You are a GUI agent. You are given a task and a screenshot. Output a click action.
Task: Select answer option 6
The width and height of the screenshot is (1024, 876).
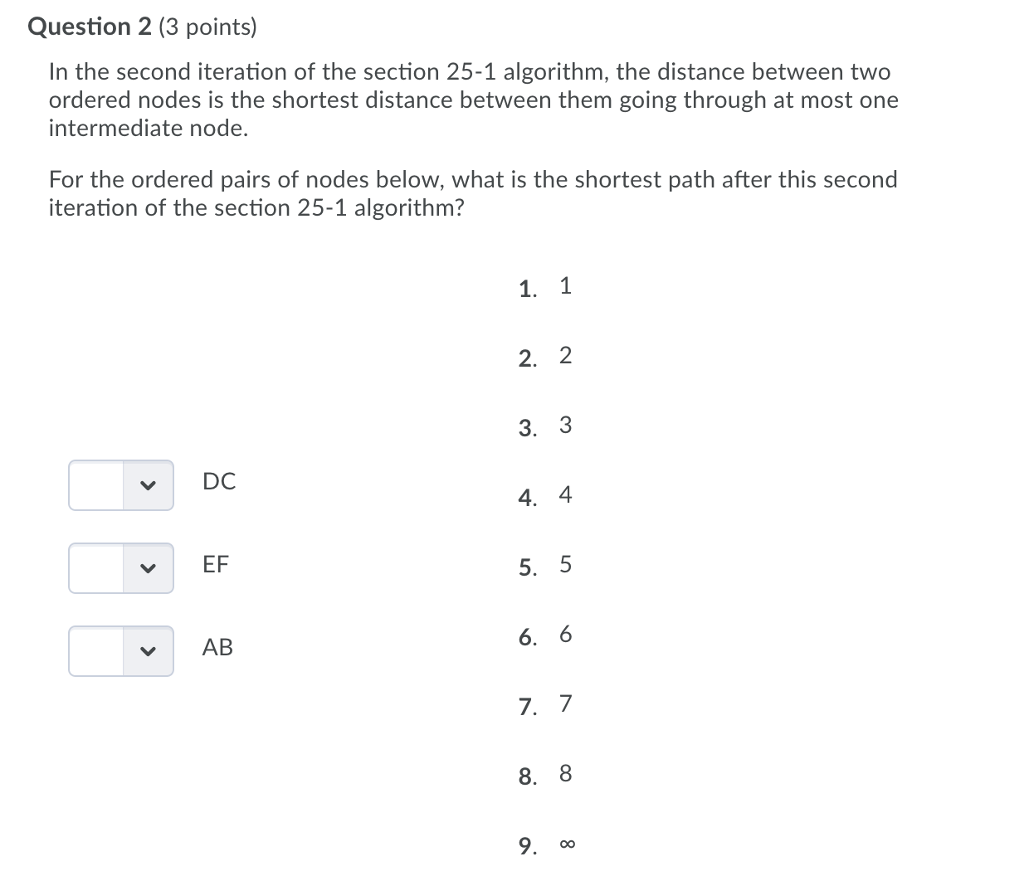pos(565,633)
